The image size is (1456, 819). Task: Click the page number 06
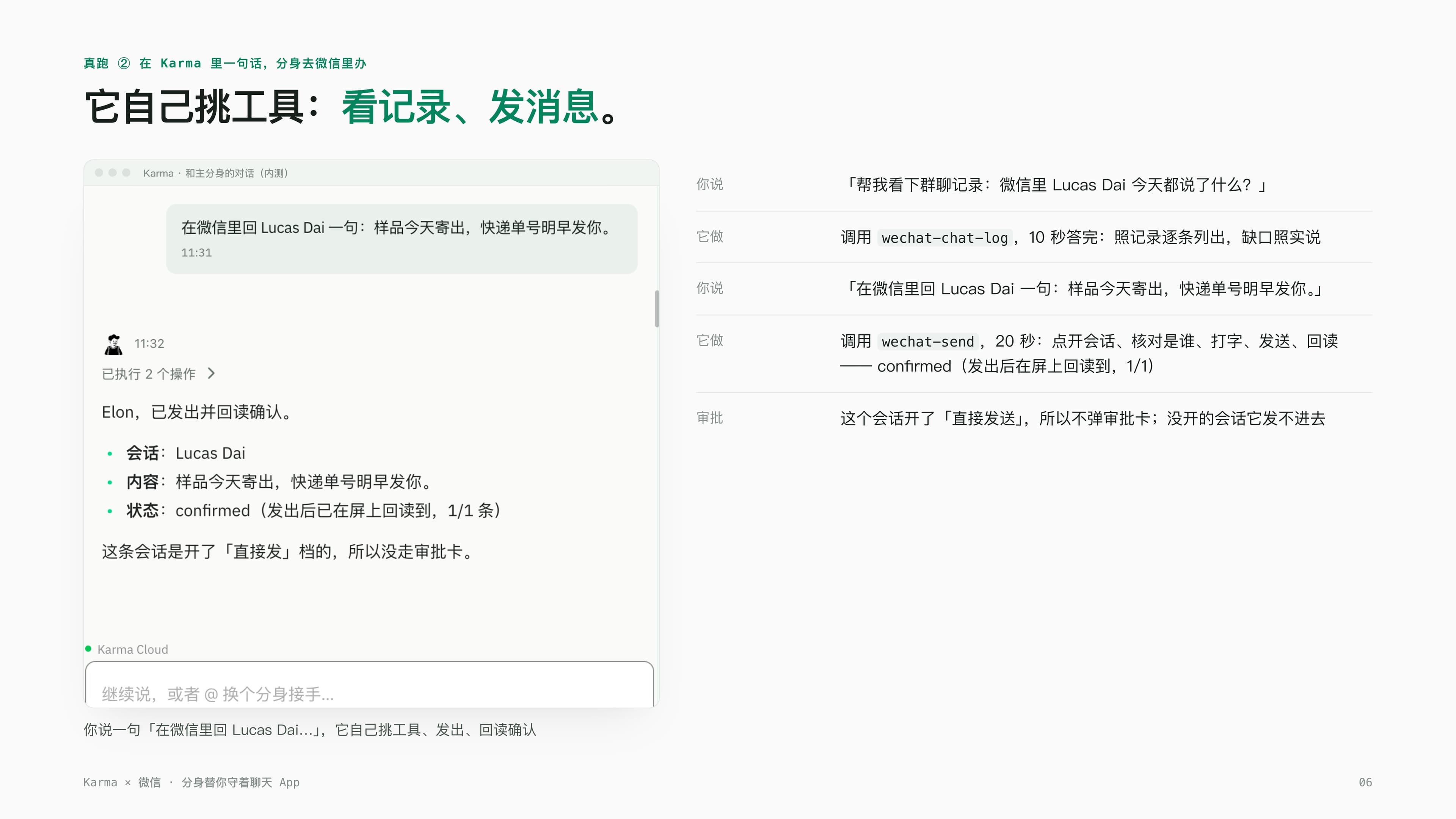point(1365,782)
